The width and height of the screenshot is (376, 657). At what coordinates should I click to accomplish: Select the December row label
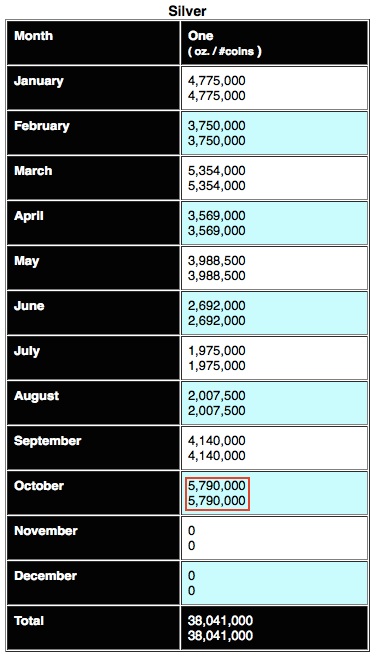coord(93,583)
